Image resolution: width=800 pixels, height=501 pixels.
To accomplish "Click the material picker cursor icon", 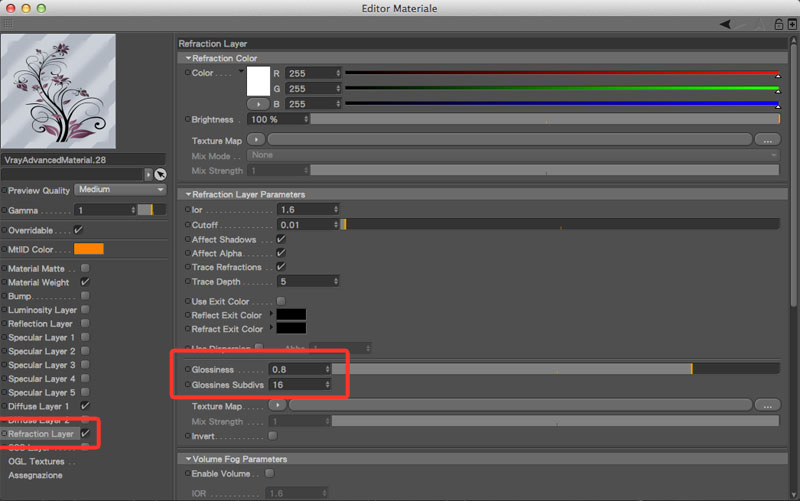I will click(x=160, y=174).
